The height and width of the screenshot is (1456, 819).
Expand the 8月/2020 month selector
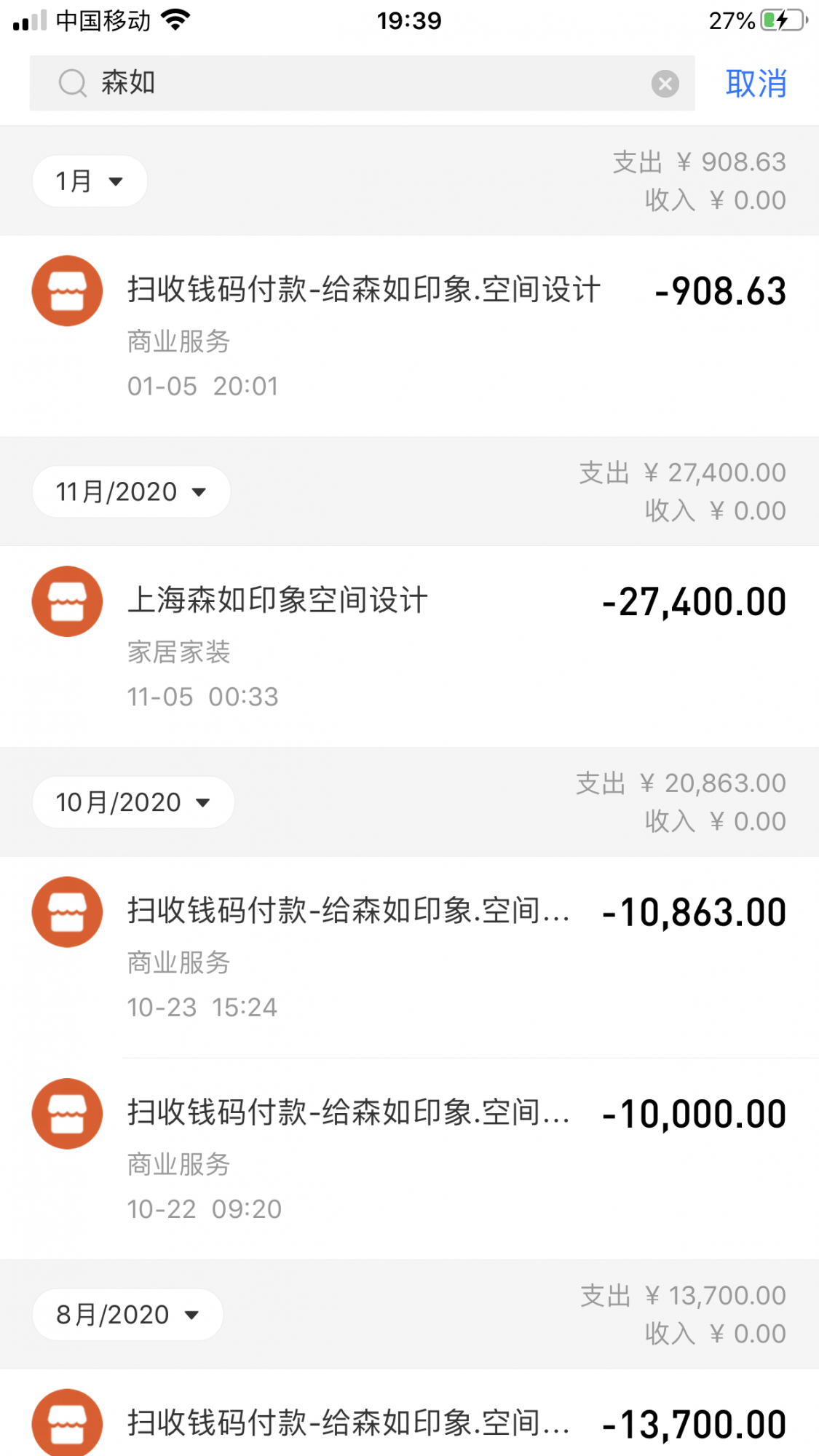pos(127,1315)
